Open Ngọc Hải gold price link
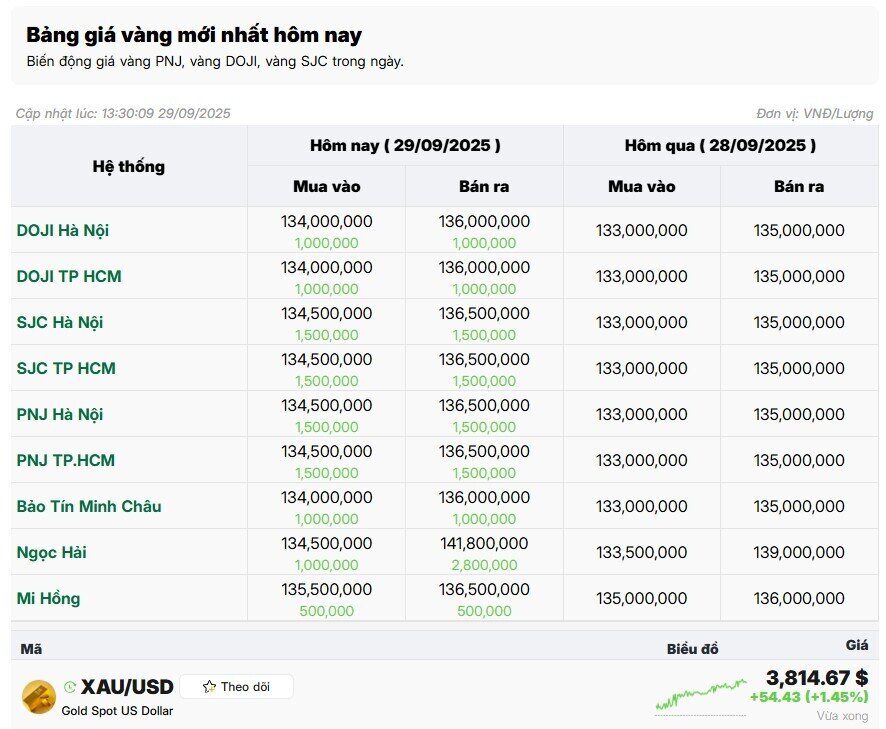 [x=51, y=552]
